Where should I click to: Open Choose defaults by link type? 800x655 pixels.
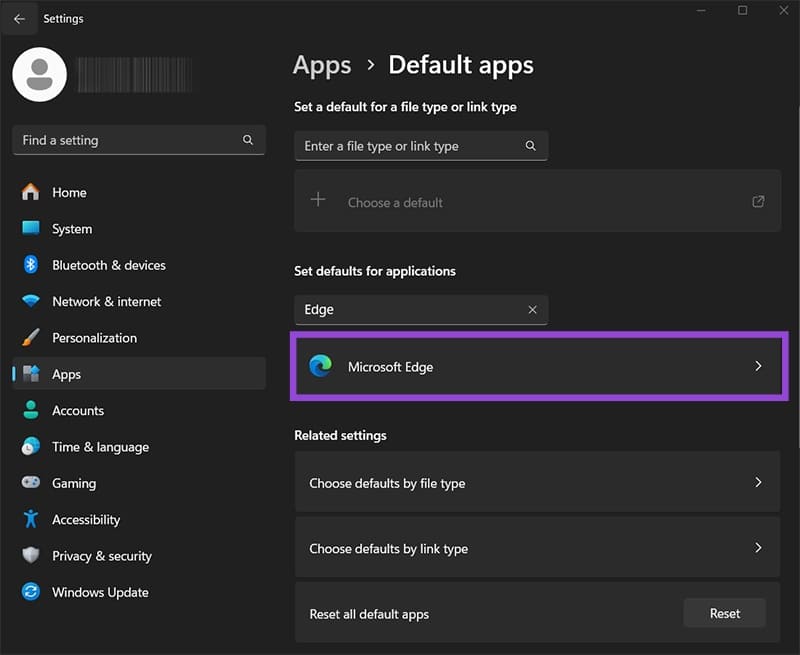(537, 548)
